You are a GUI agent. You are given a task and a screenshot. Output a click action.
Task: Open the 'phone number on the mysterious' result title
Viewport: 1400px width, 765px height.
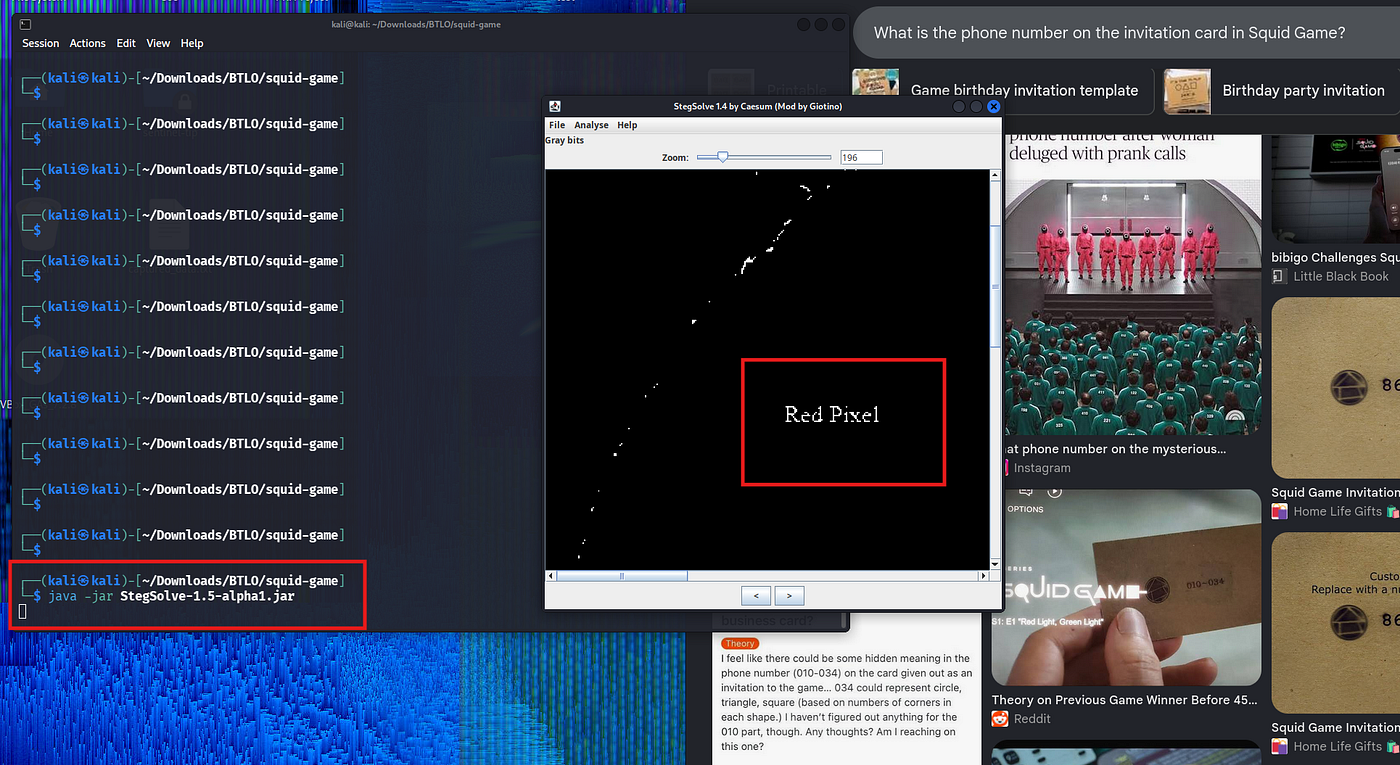tap(1115, 449)
